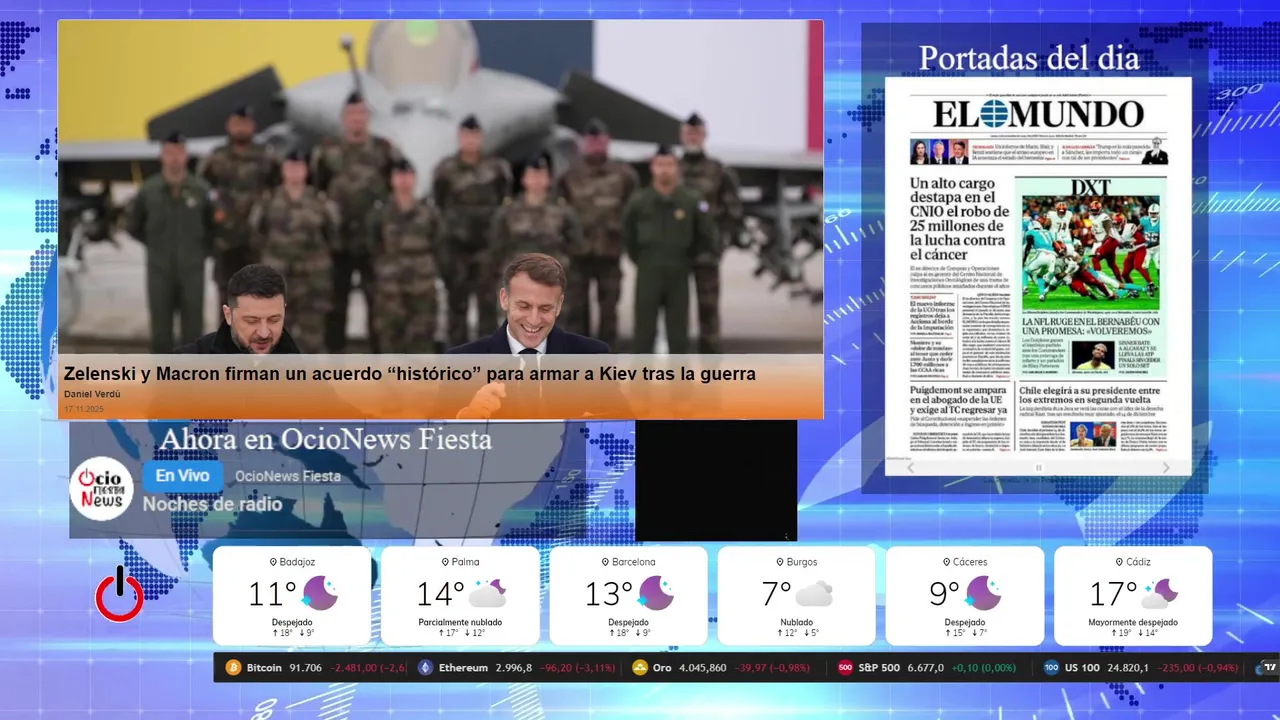Viewport: 1280px width, 720px height.
Task: Click the S&P 500 ticker label
Action: coord(879,668)
